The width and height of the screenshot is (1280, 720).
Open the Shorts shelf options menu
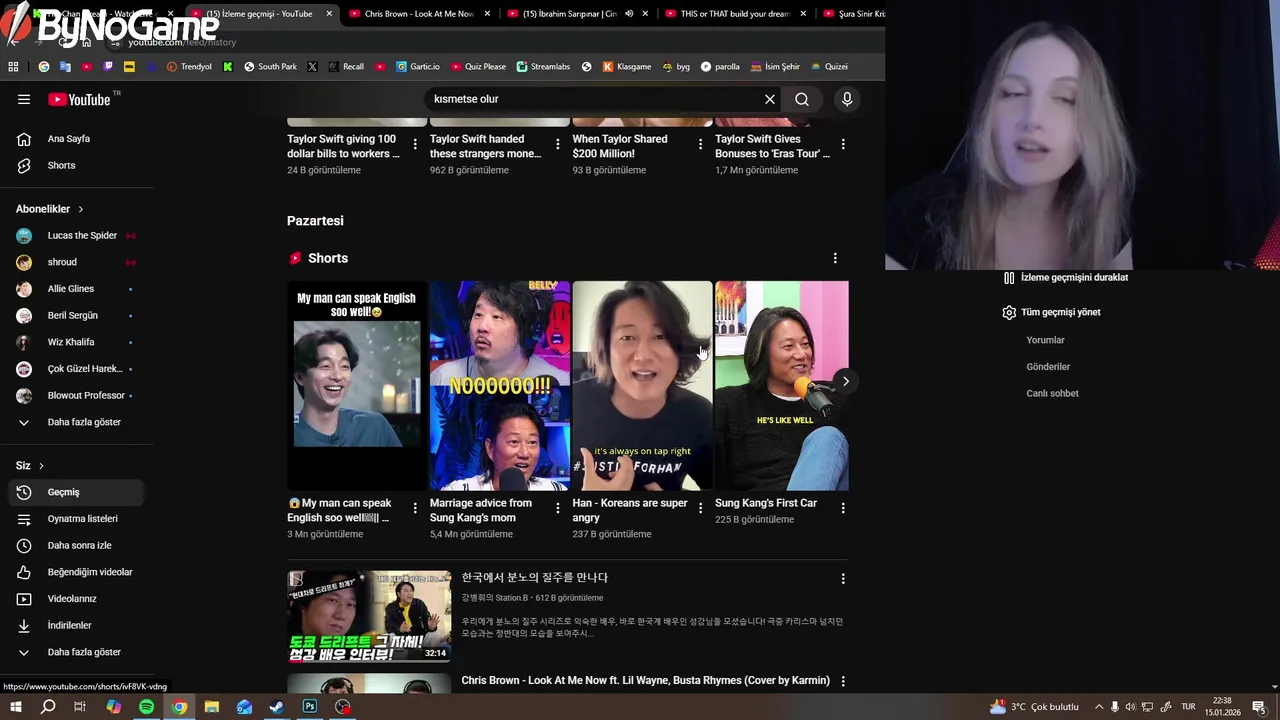point(835,258)
